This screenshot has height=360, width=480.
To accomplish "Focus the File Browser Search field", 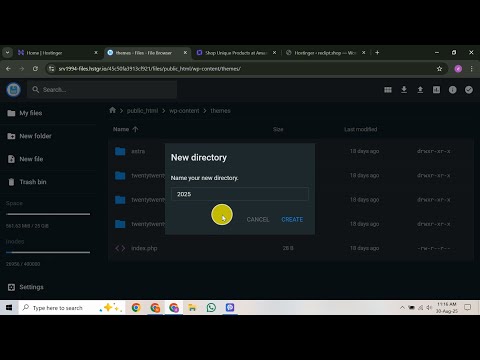I will coord(102,90).
